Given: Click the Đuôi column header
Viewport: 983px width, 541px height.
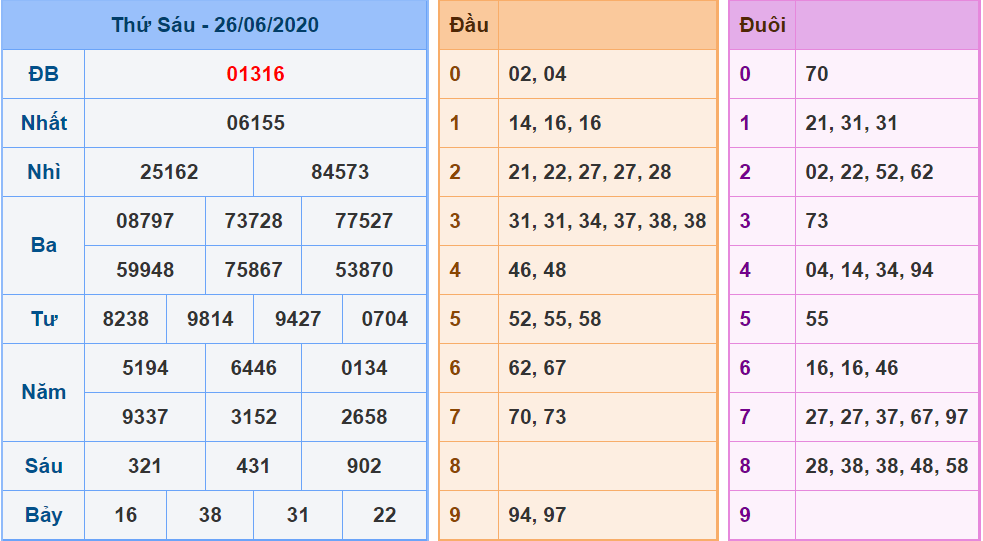Looking at the screenshot, I should (762, 25).
